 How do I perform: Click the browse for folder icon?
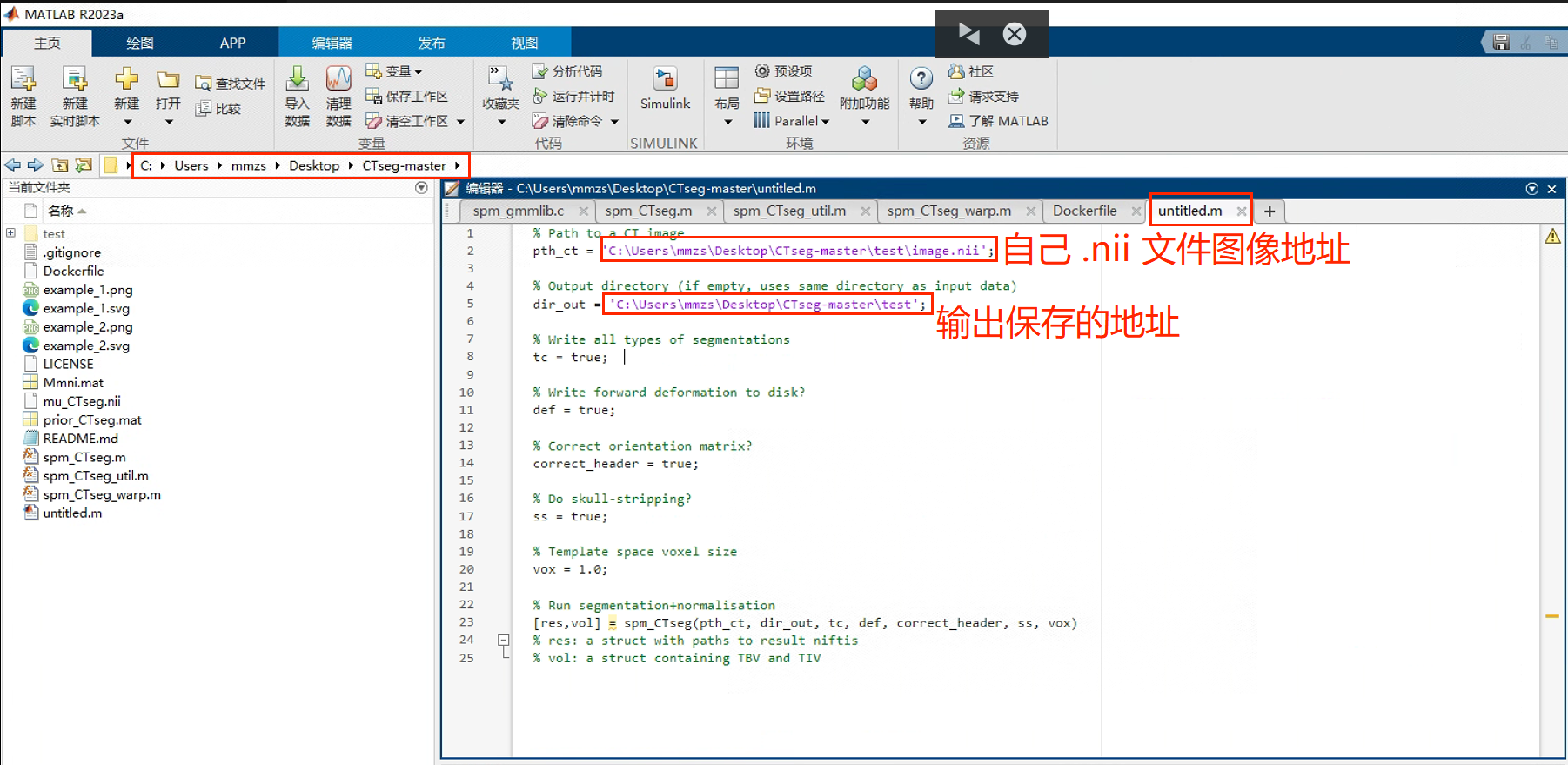[x=84, y=165]
